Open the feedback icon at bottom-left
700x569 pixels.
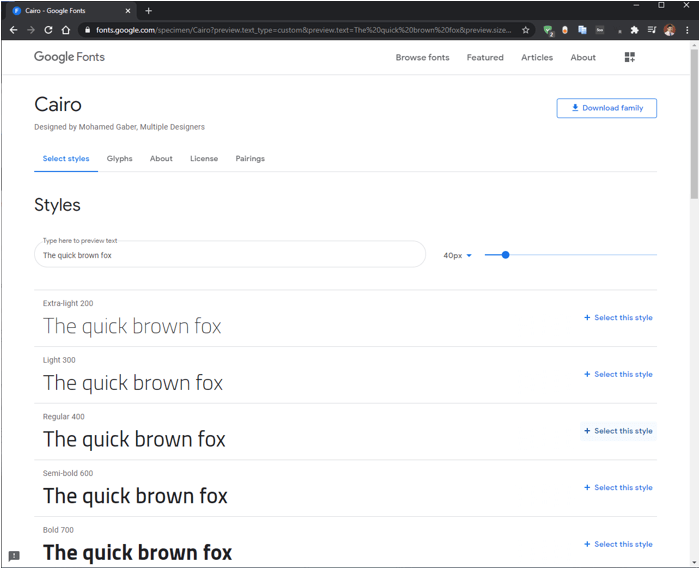14,556
